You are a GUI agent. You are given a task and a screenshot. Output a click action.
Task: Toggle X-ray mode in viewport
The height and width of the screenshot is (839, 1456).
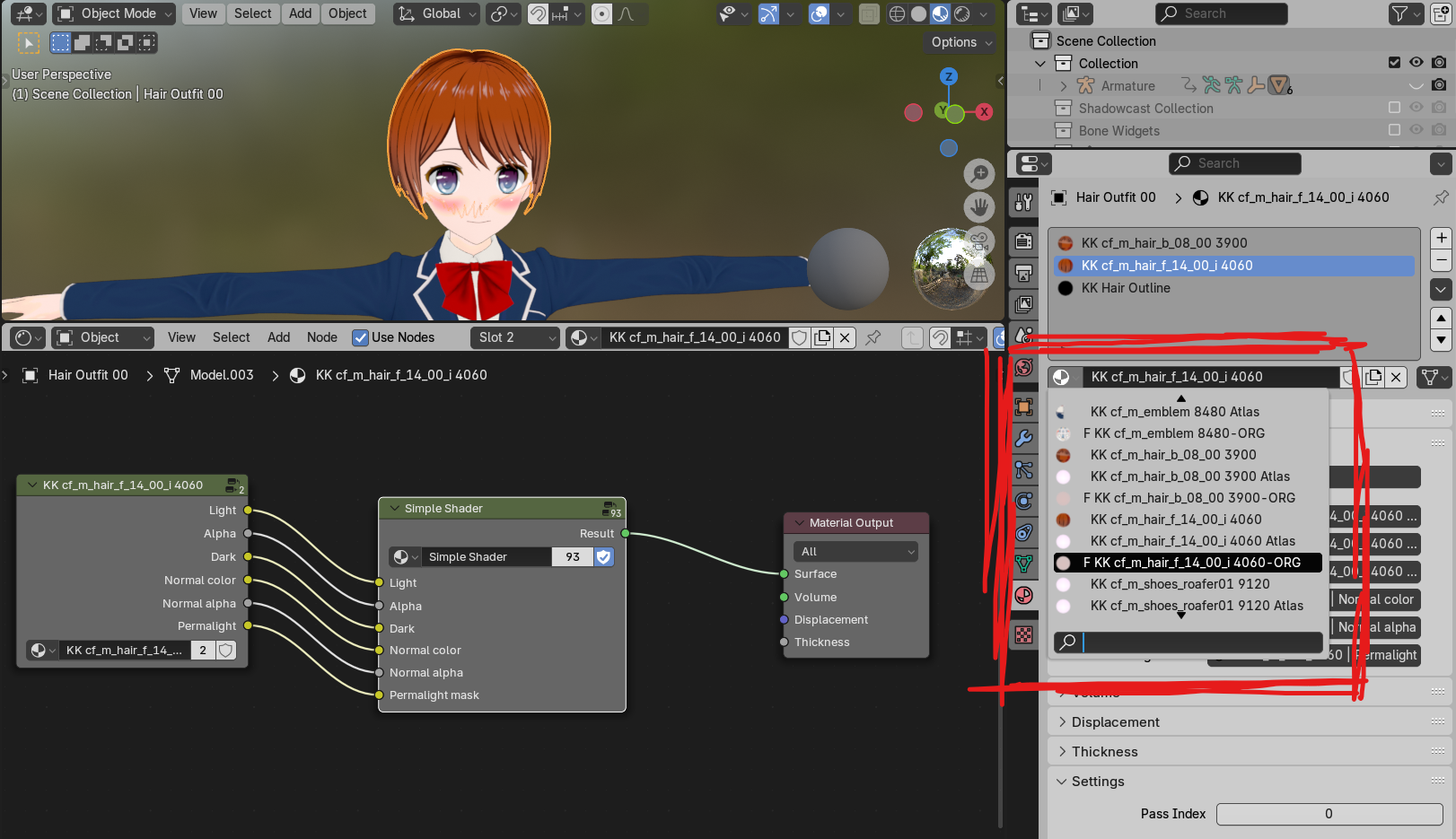pos(868,13)
